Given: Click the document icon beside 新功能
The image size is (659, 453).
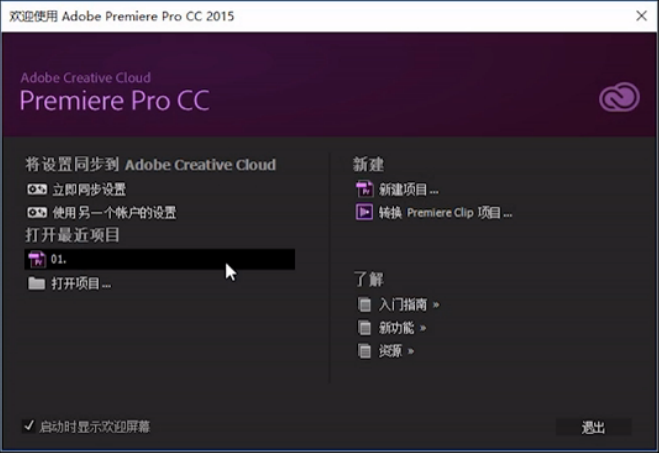Looking at the screenshot, I should (x=364, y=328).
